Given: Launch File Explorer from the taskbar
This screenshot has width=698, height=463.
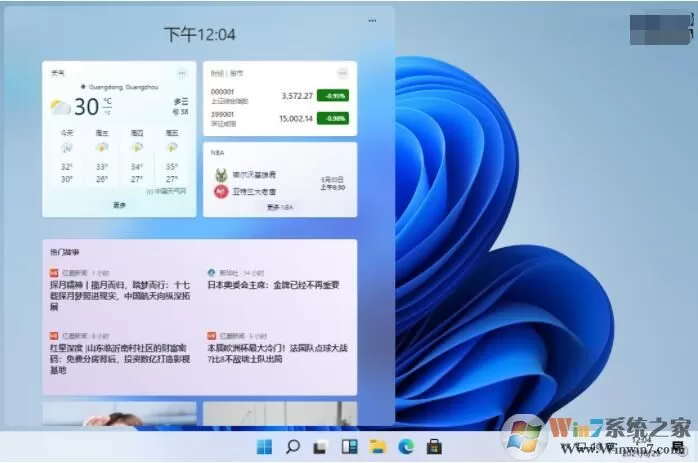Looking at the screenshot, I should (x=377, y=447).
